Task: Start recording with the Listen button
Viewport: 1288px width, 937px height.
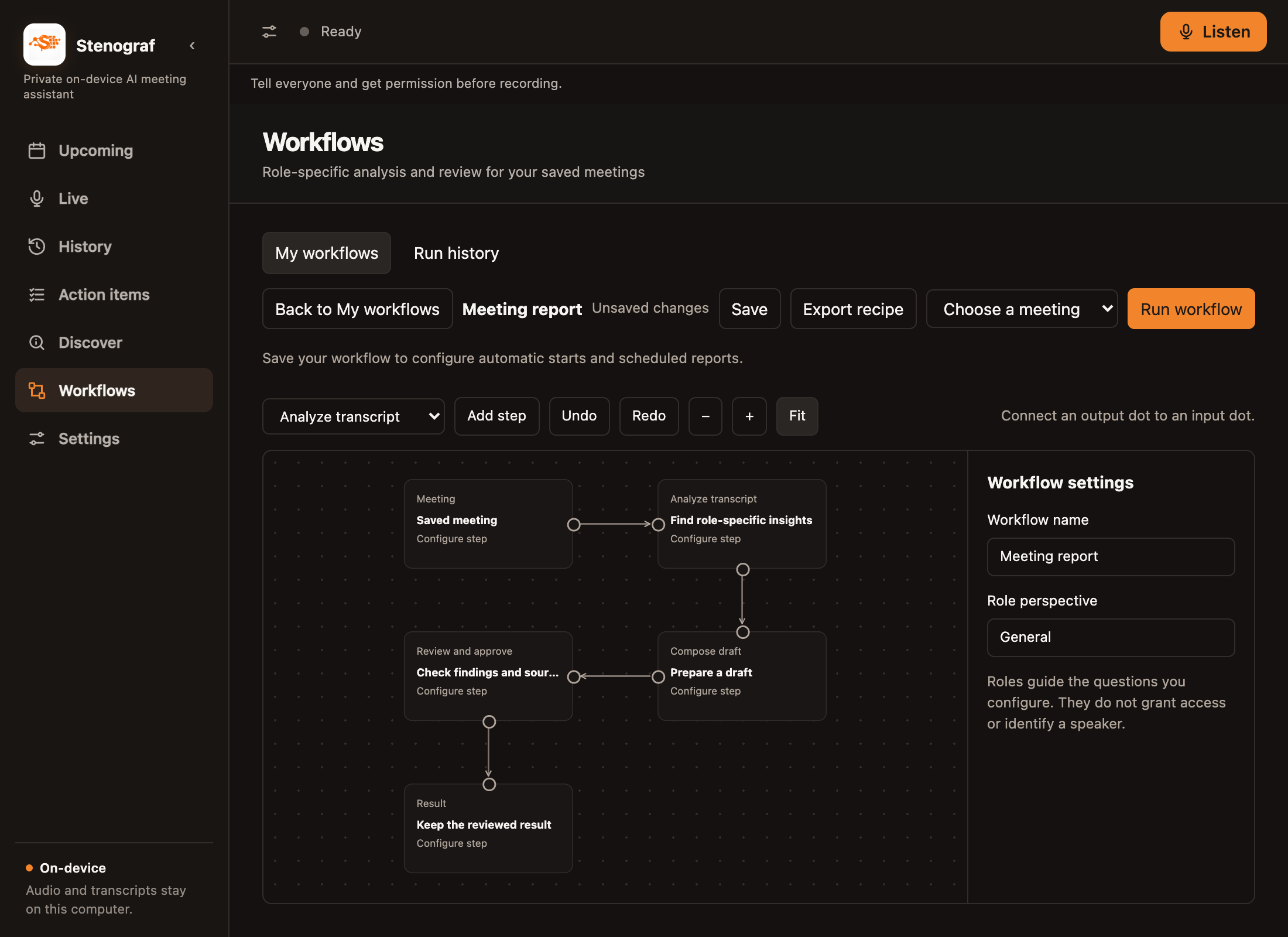Action: (1213, 32)
